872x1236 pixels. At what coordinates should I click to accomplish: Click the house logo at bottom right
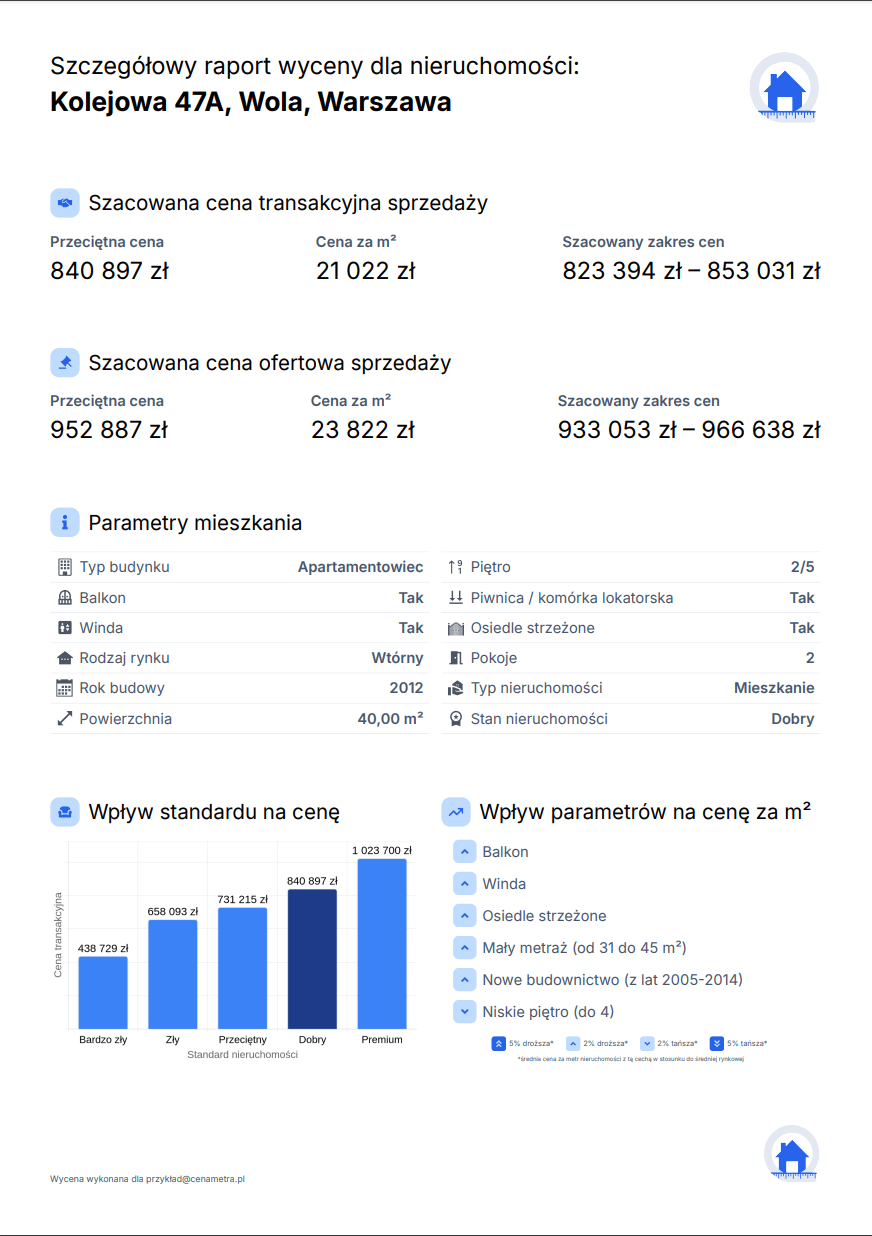pos(791,1153)
